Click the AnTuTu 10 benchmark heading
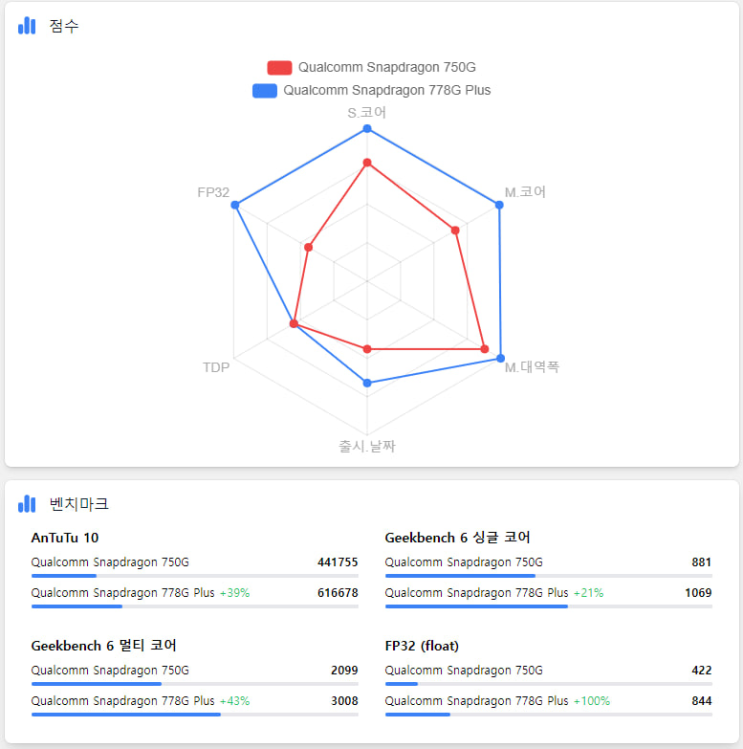 (65, 538)
